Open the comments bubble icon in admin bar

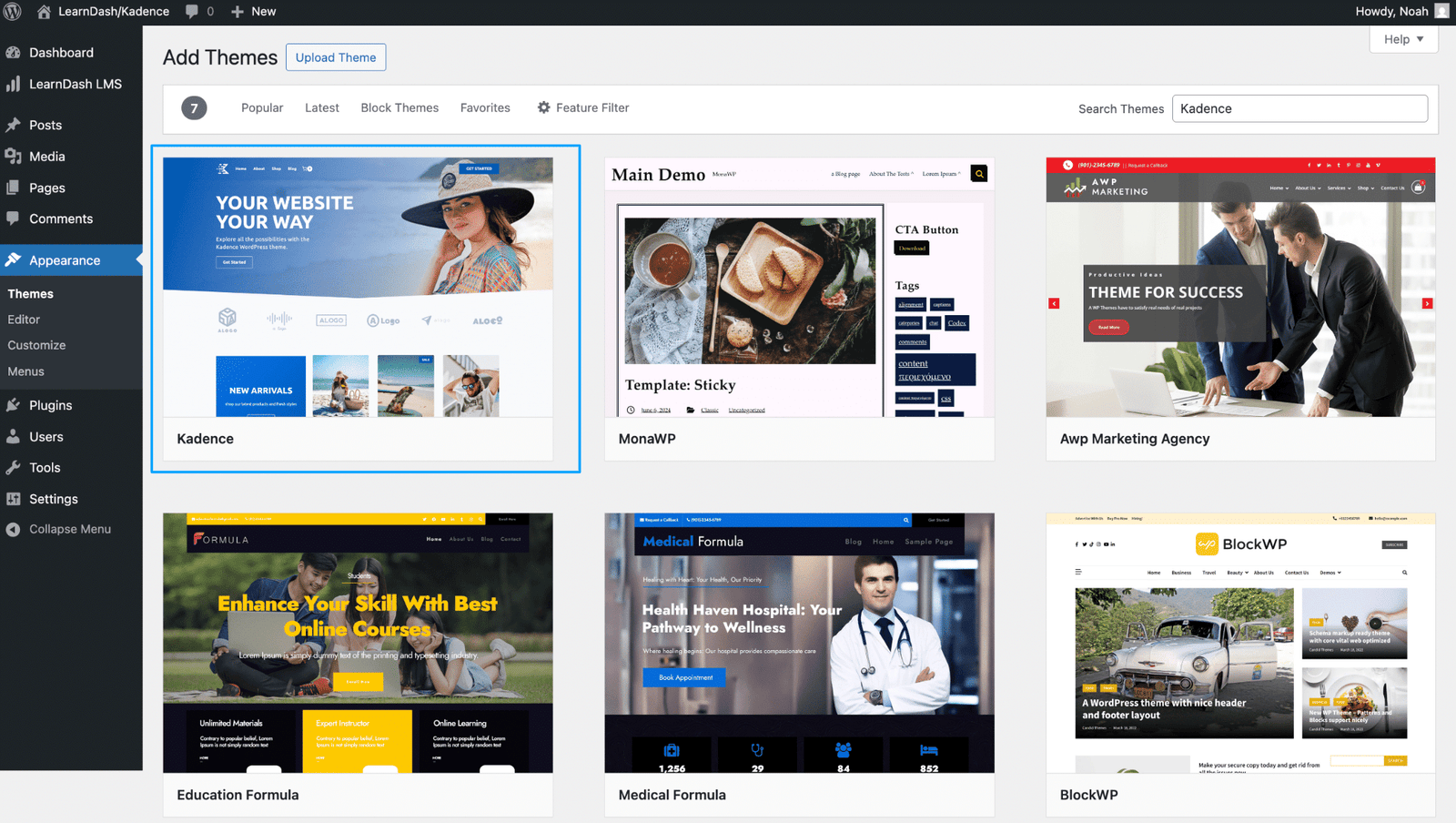coord(192,12)
